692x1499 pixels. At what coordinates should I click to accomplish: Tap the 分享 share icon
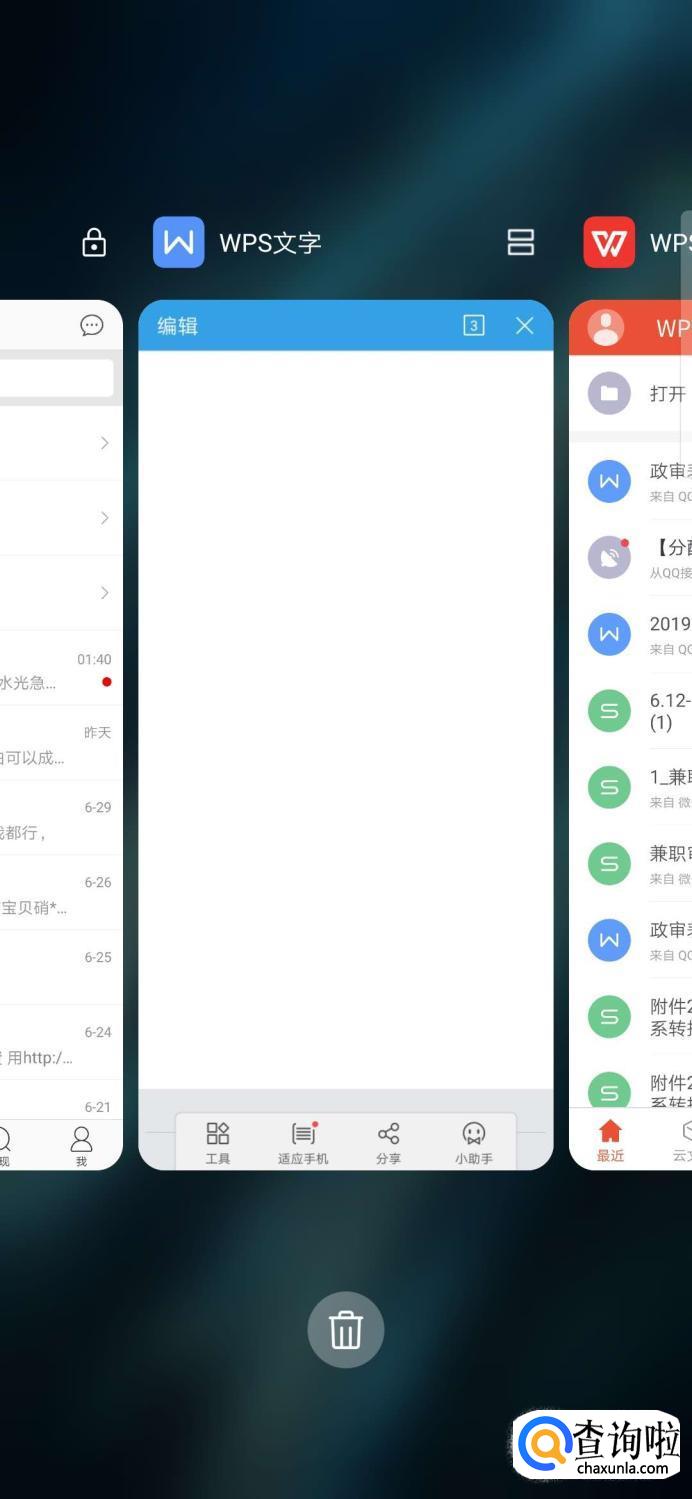click(389, 1143)
